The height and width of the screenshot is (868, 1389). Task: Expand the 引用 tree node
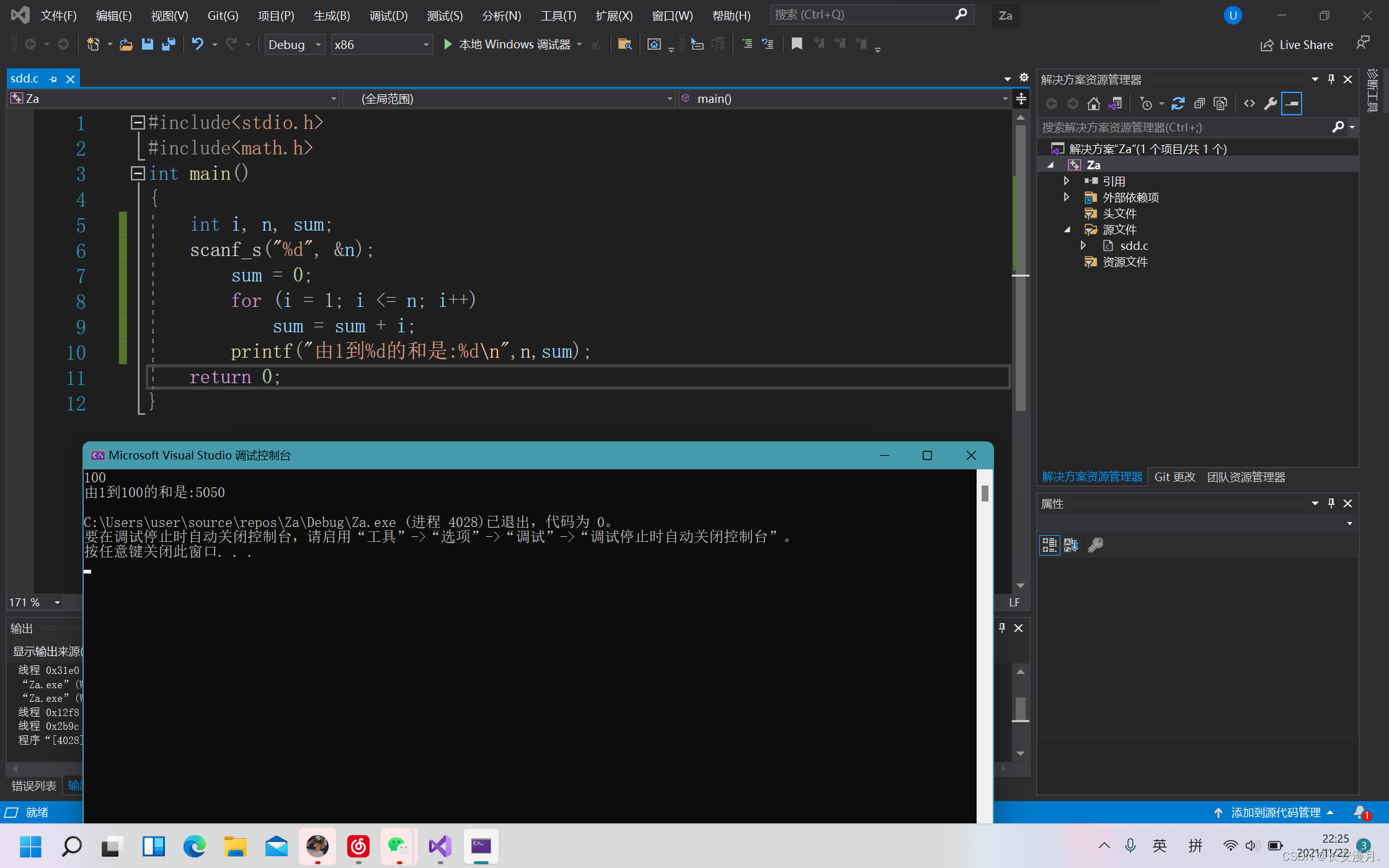click(x=1067, y=181)
